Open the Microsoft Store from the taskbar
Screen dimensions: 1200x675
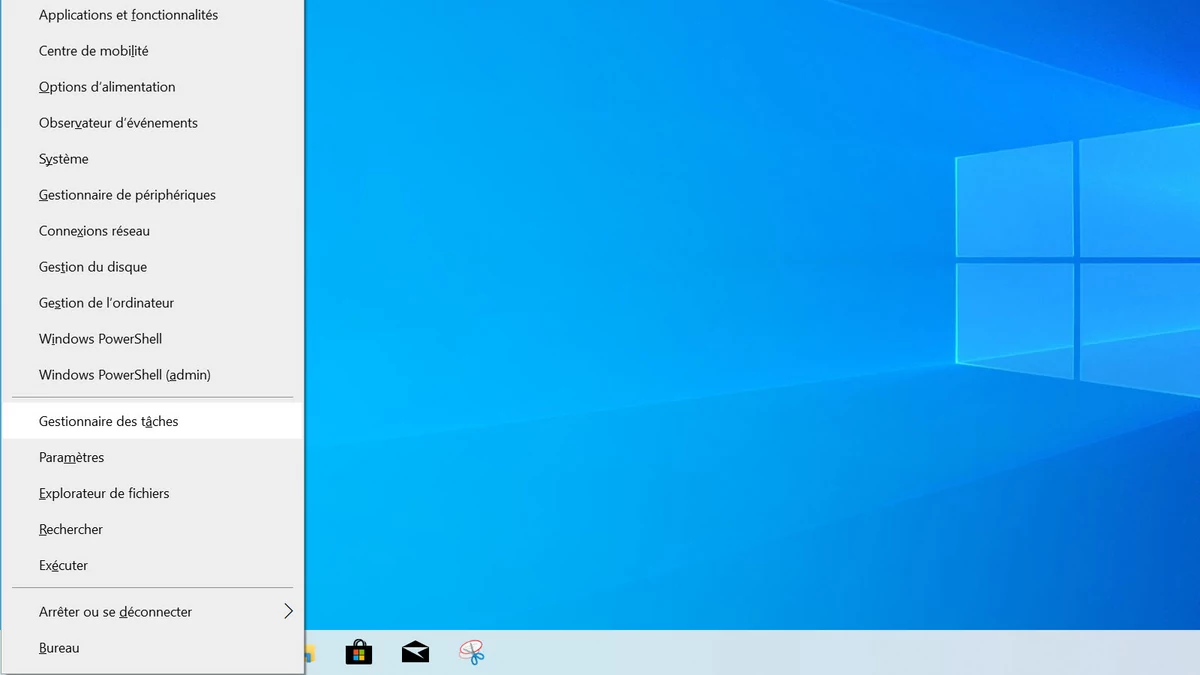(358, 652)
